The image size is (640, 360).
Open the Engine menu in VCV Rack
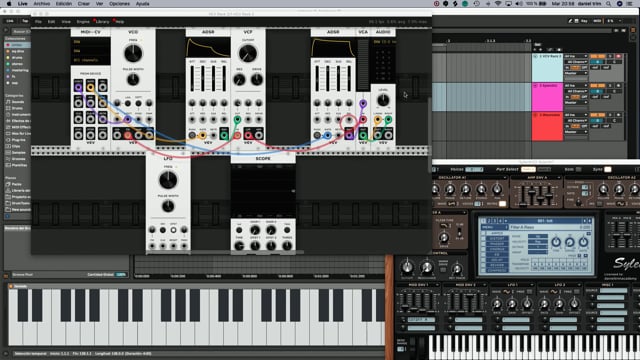[x=83, y=22]
